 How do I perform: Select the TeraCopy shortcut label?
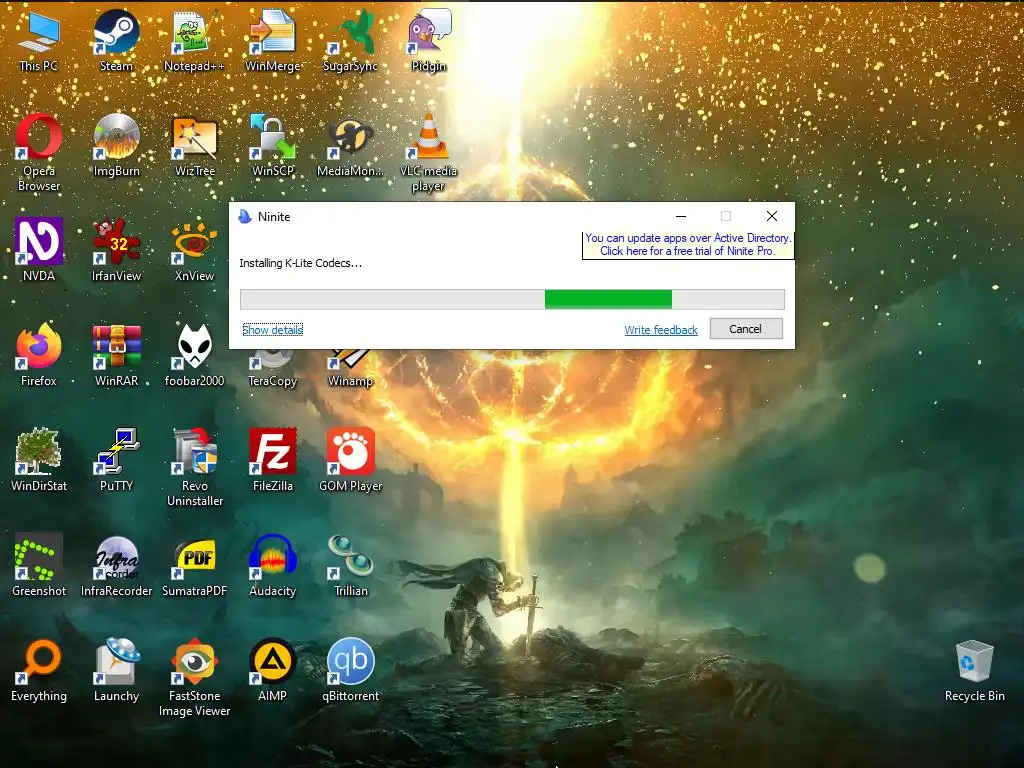coord(272,381)
